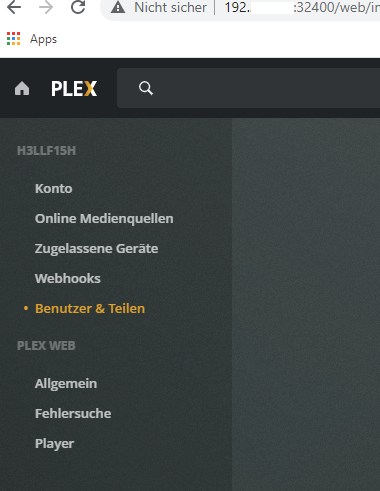The width and height of the screenshot is (380, 491).
Task: Select Player settings in sidebar
Action: point(54,444)
